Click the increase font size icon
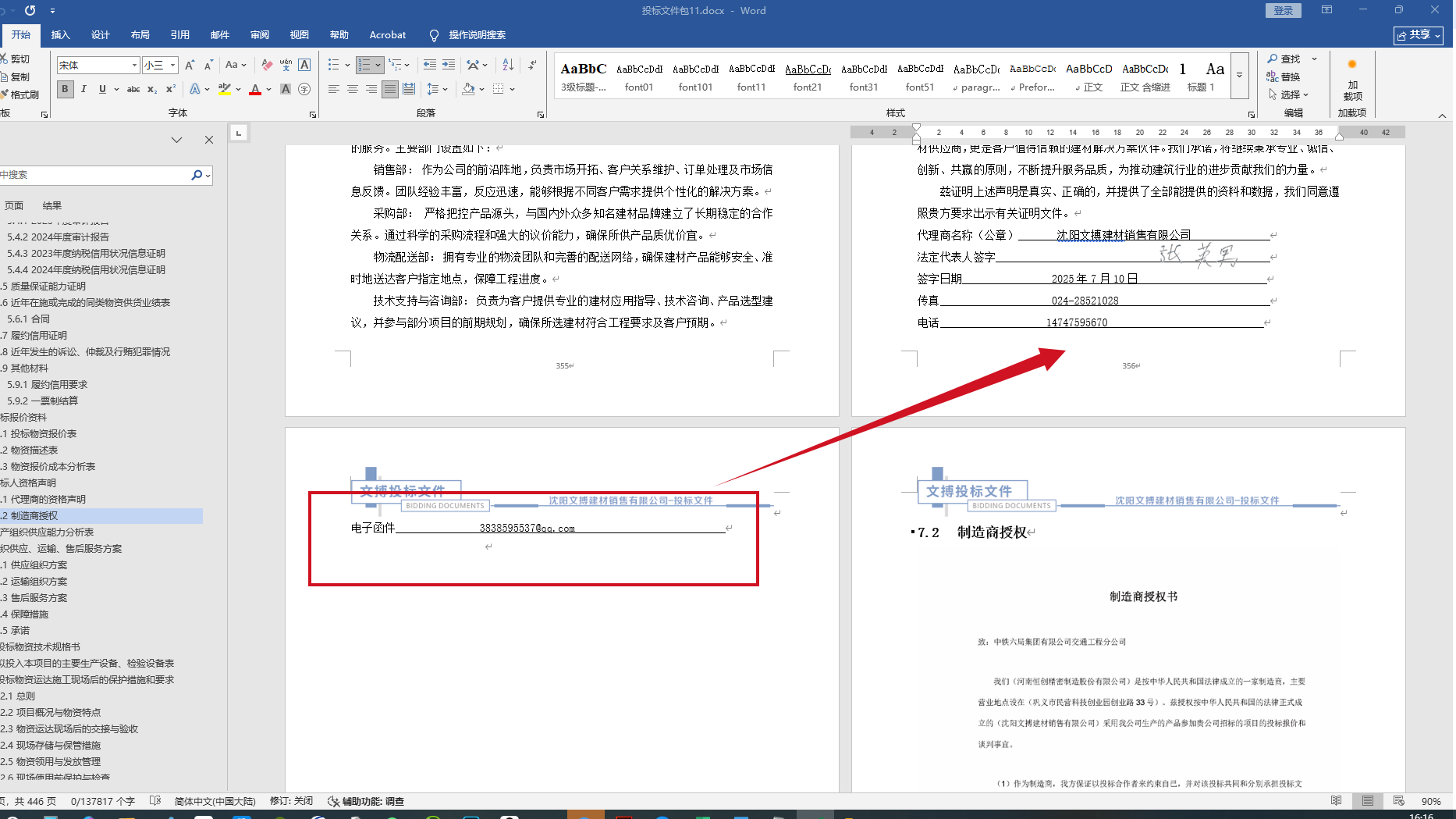This screenshot has height=819, width=1456. click(190, 65)
